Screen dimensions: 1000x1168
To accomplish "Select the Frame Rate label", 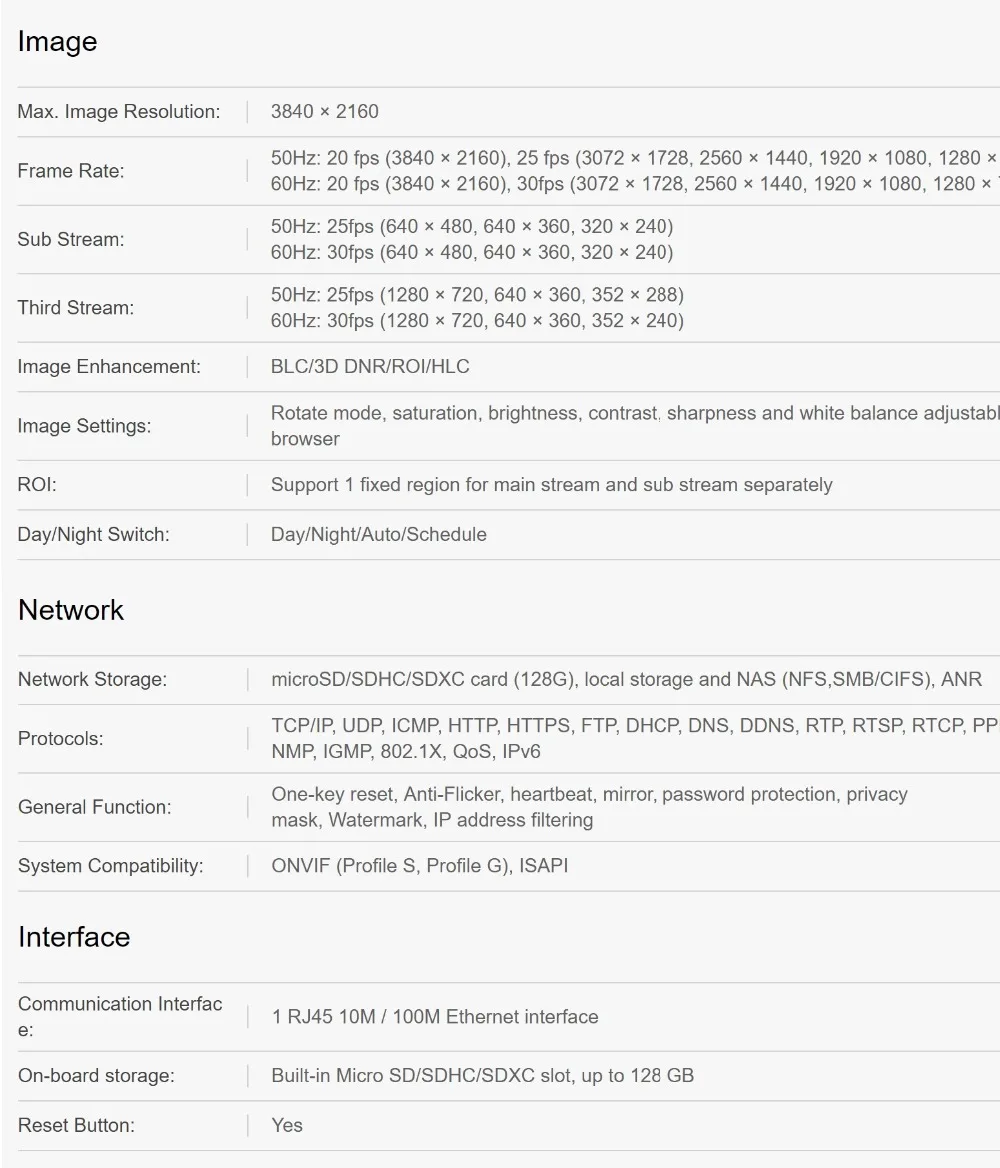I will coord(71,171).
